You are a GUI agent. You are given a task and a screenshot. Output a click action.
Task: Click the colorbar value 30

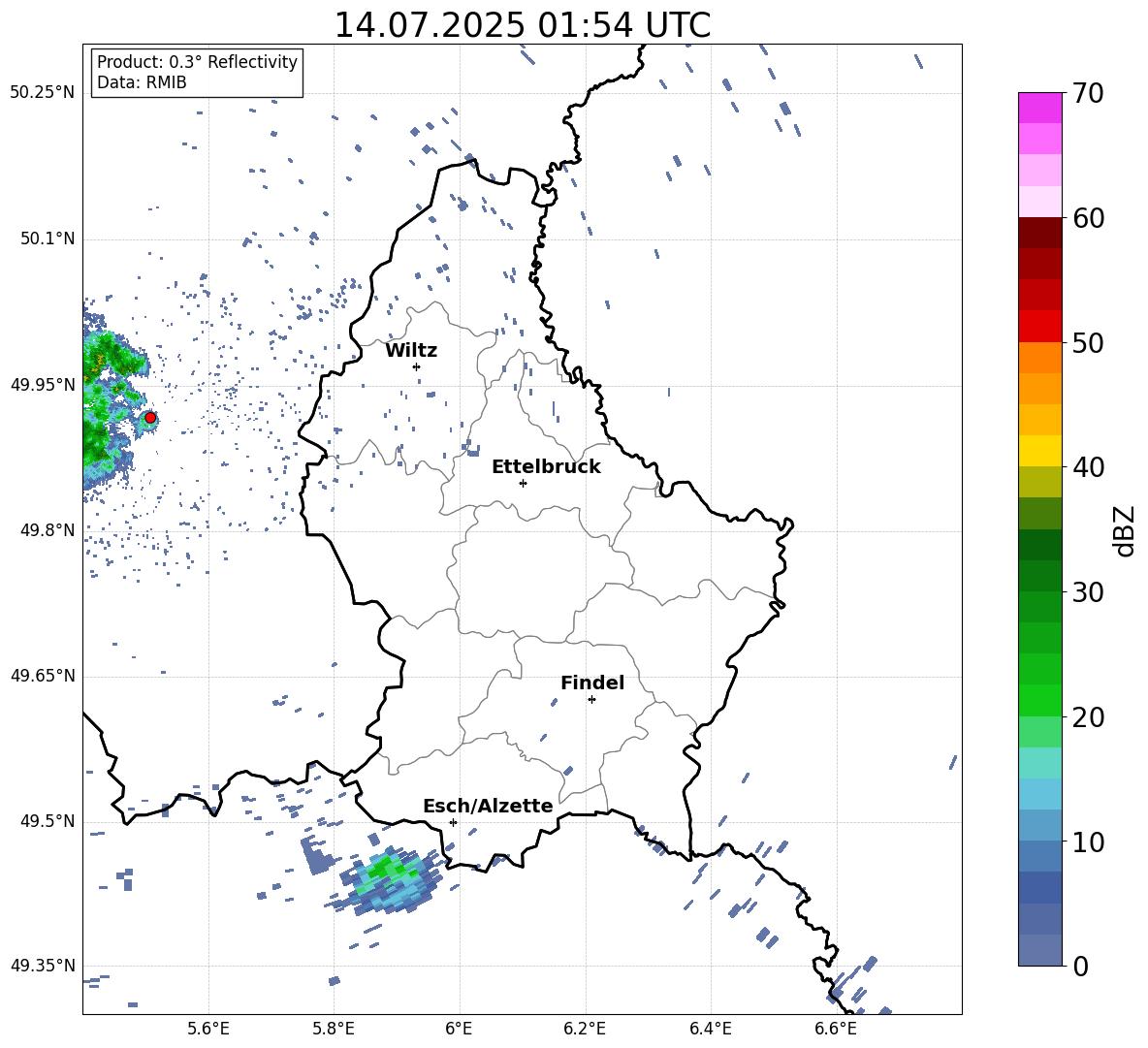click(1088, 592)
